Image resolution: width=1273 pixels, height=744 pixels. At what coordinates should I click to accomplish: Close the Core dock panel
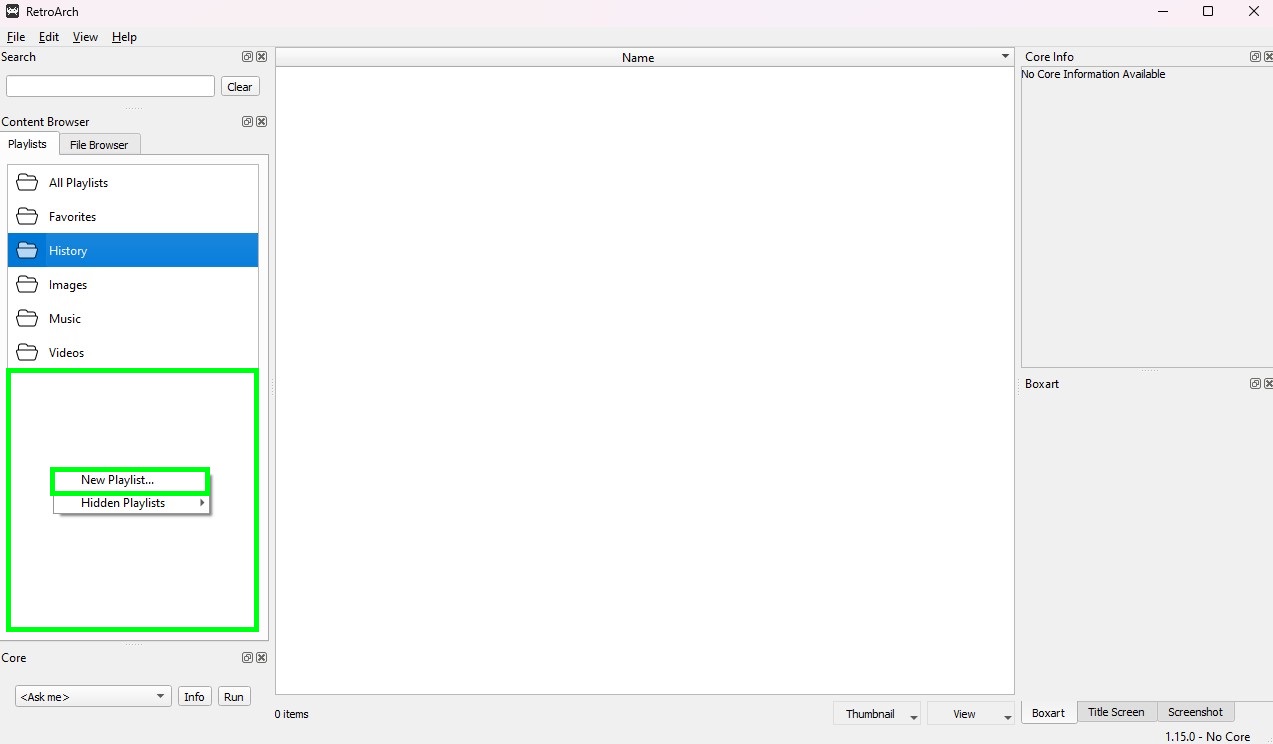pos(262,658)
